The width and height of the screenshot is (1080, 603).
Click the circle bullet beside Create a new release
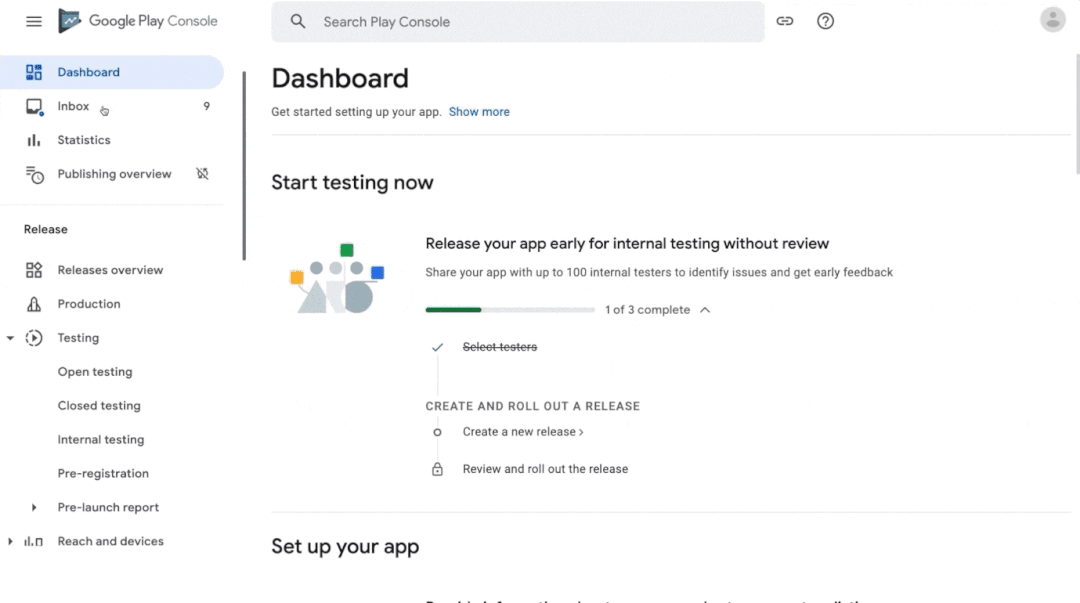point(437,432)
